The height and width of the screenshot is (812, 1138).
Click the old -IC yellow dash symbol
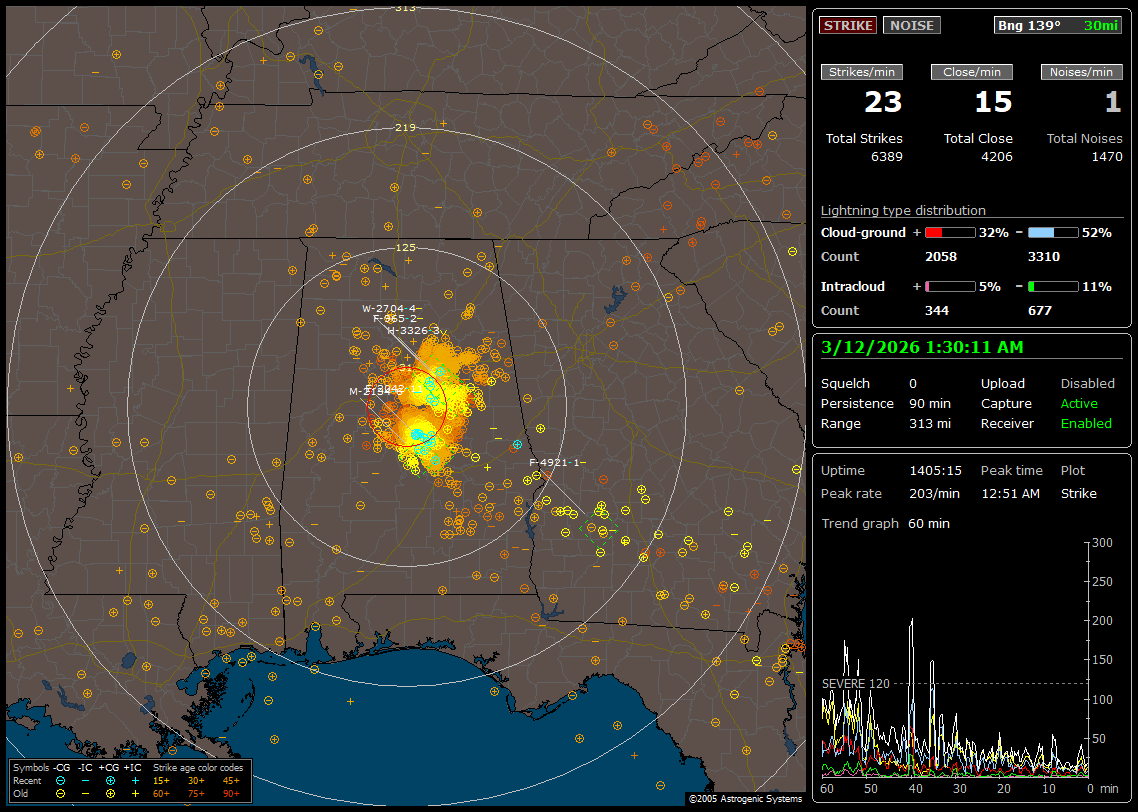click(86, 793)
